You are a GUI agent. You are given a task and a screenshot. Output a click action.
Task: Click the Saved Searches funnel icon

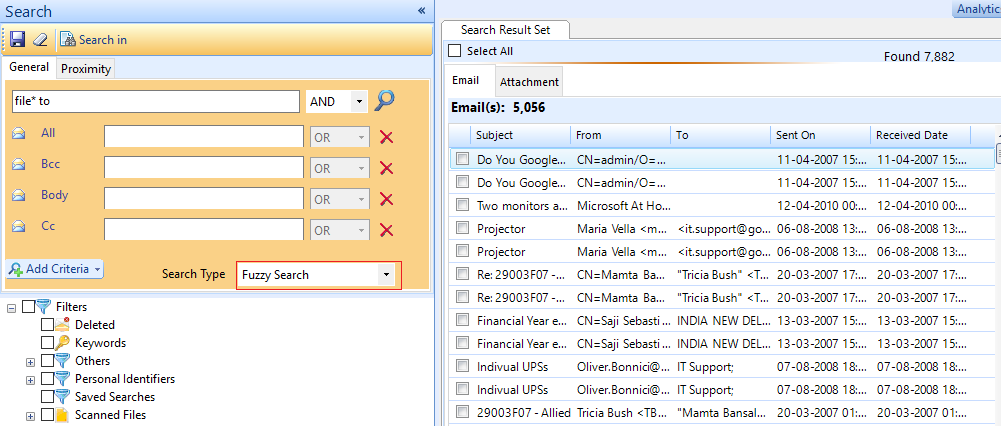pyautogui.click(x=62, y=397)
